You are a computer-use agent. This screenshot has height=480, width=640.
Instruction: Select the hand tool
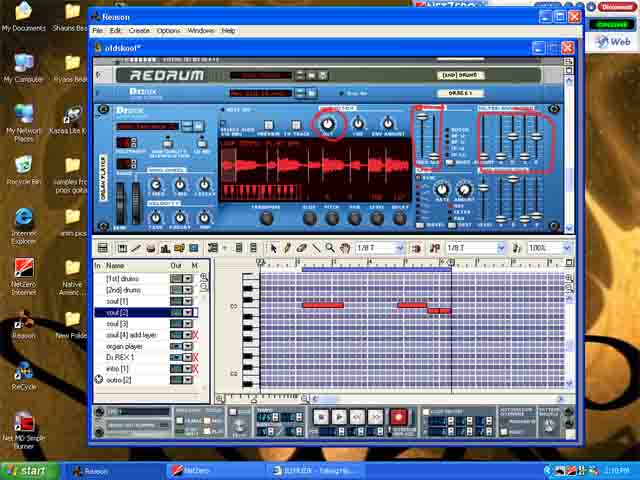(x=345, y=248)
